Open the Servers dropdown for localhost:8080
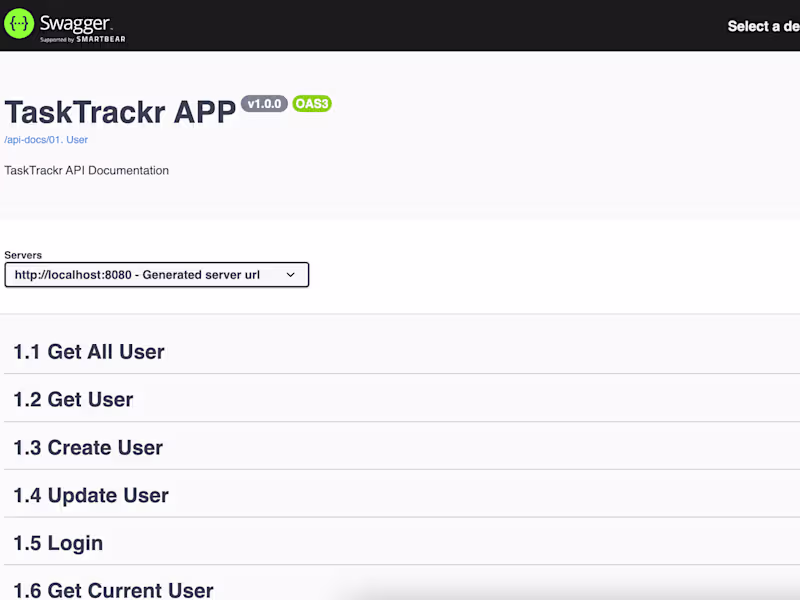The image size is (800, 600). tap(157, 275)
